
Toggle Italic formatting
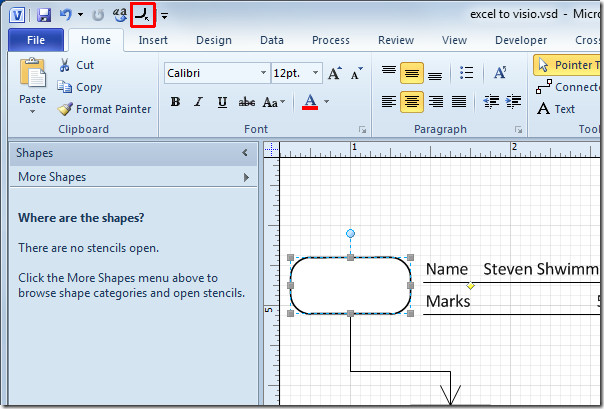[x=199, y=102]
